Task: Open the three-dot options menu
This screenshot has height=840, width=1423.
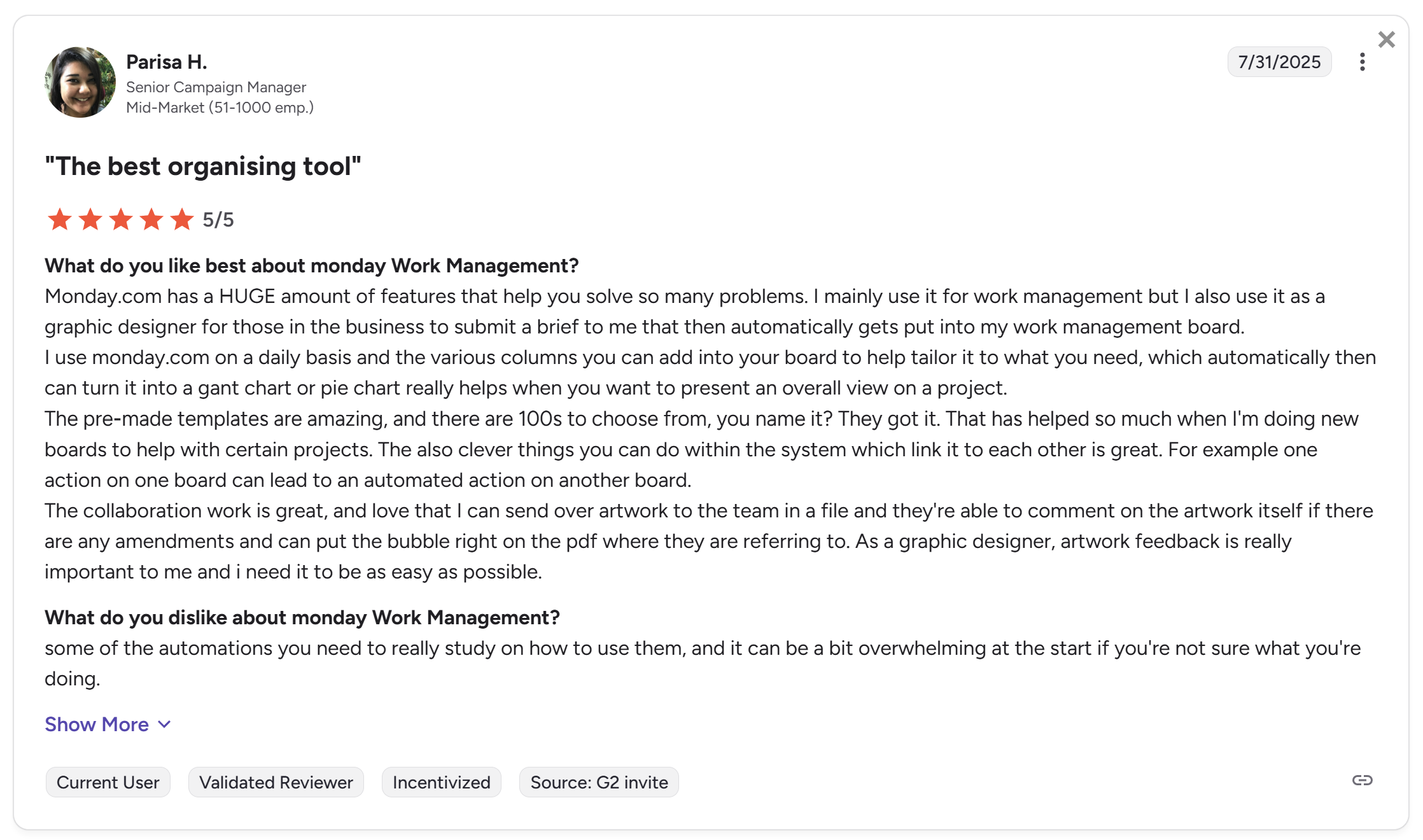Action: [x=1363, y=62]
